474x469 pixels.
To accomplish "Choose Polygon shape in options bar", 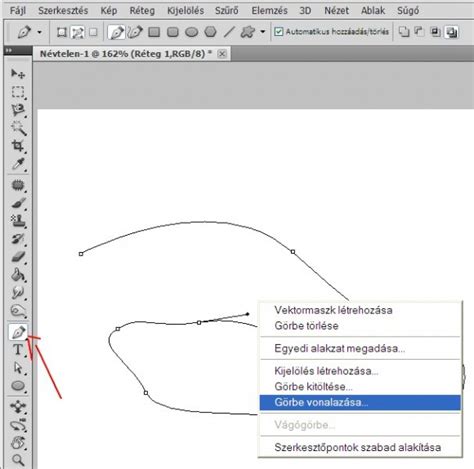I will [x=210, y=32].
